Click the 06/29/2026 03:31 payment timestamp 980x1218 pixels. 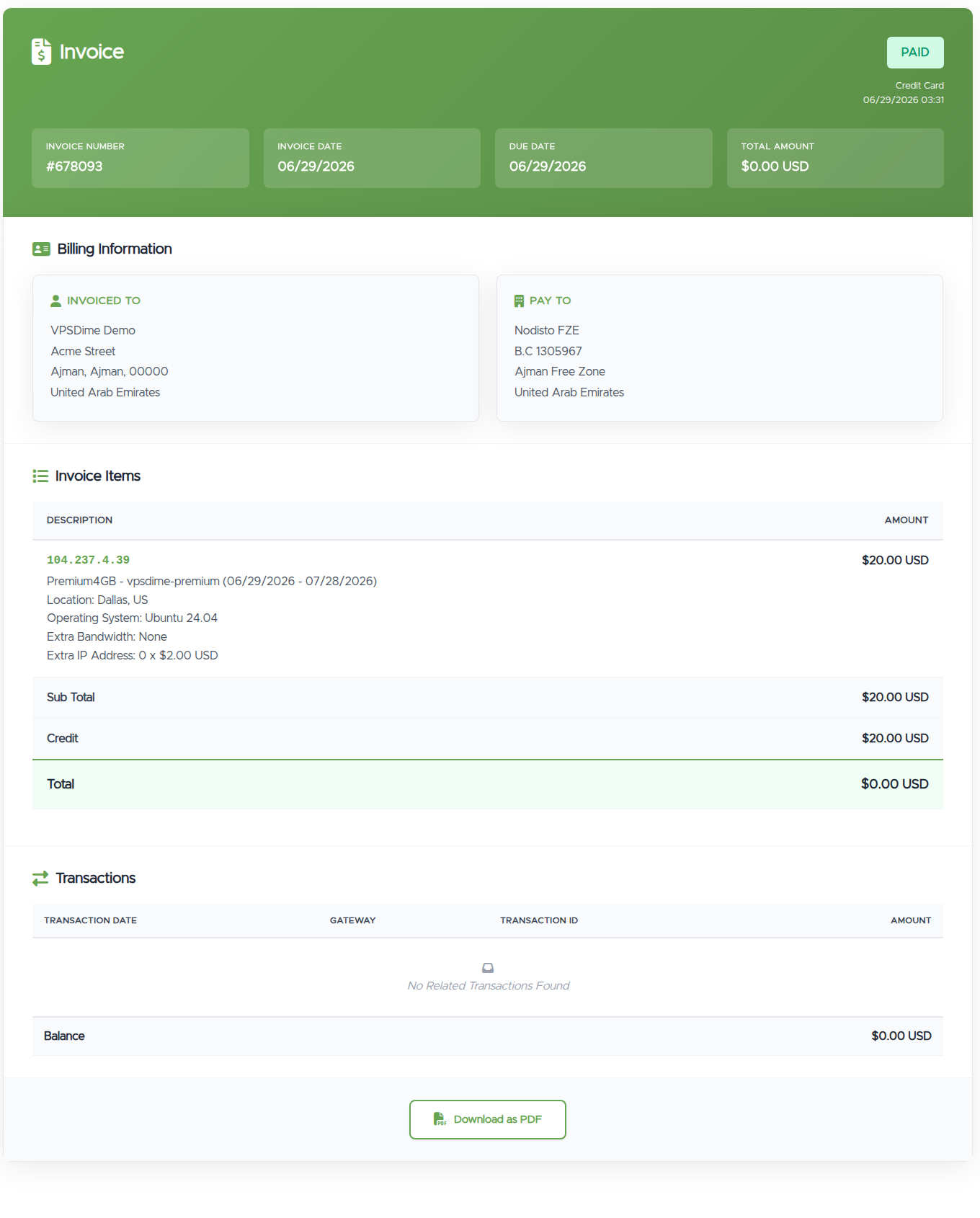pos(904,100)
